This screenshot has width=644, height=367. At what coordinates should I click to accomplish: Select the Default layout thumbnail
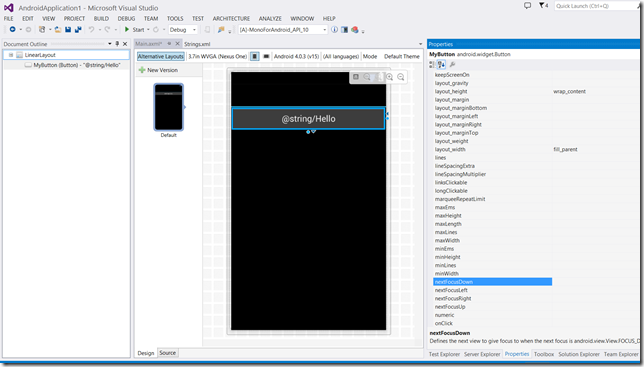pos(168,107)
